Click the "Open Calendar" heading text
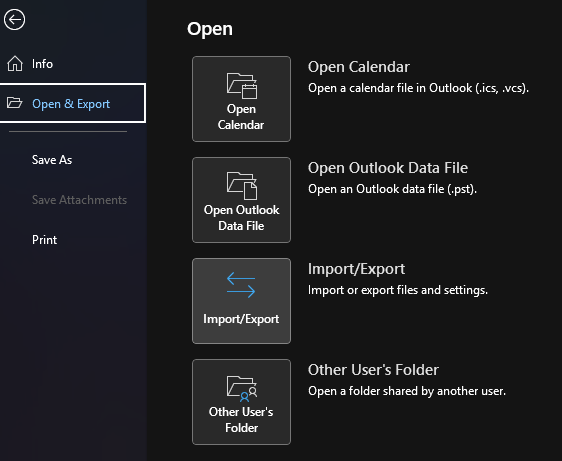 pos(358,67)
